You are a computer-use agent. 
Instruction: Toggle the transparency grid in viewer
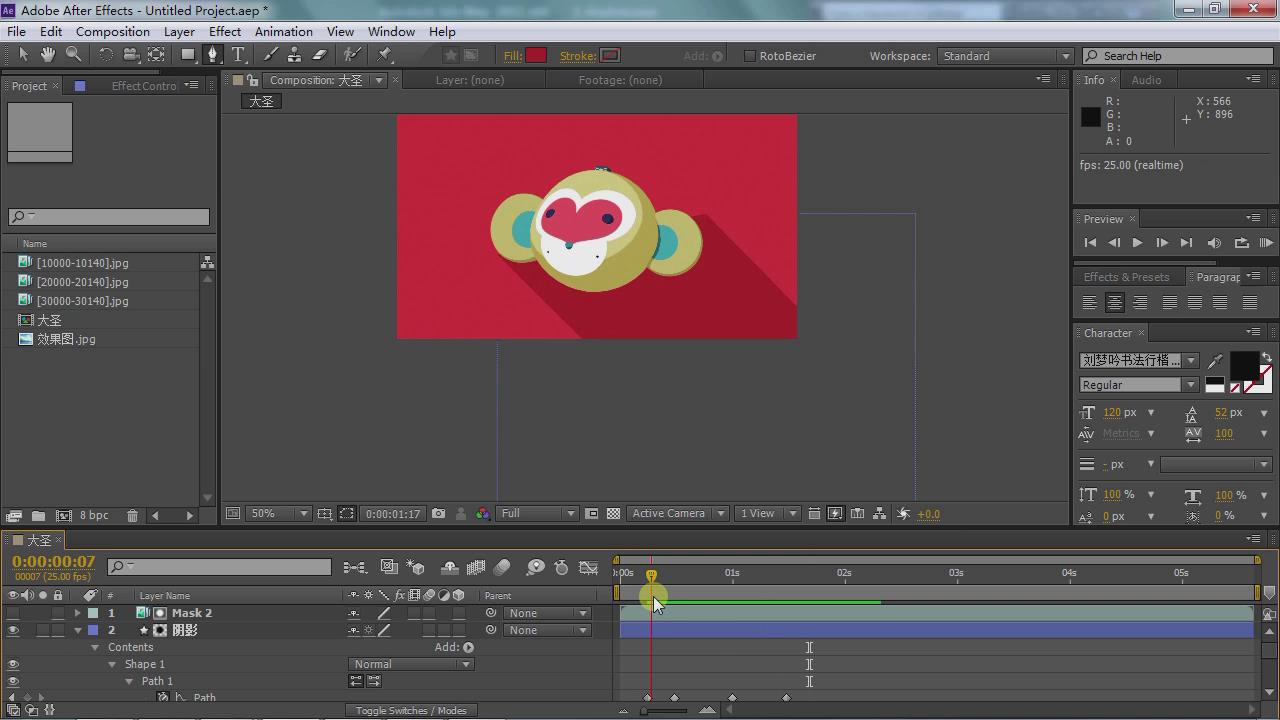click(613, 514)
